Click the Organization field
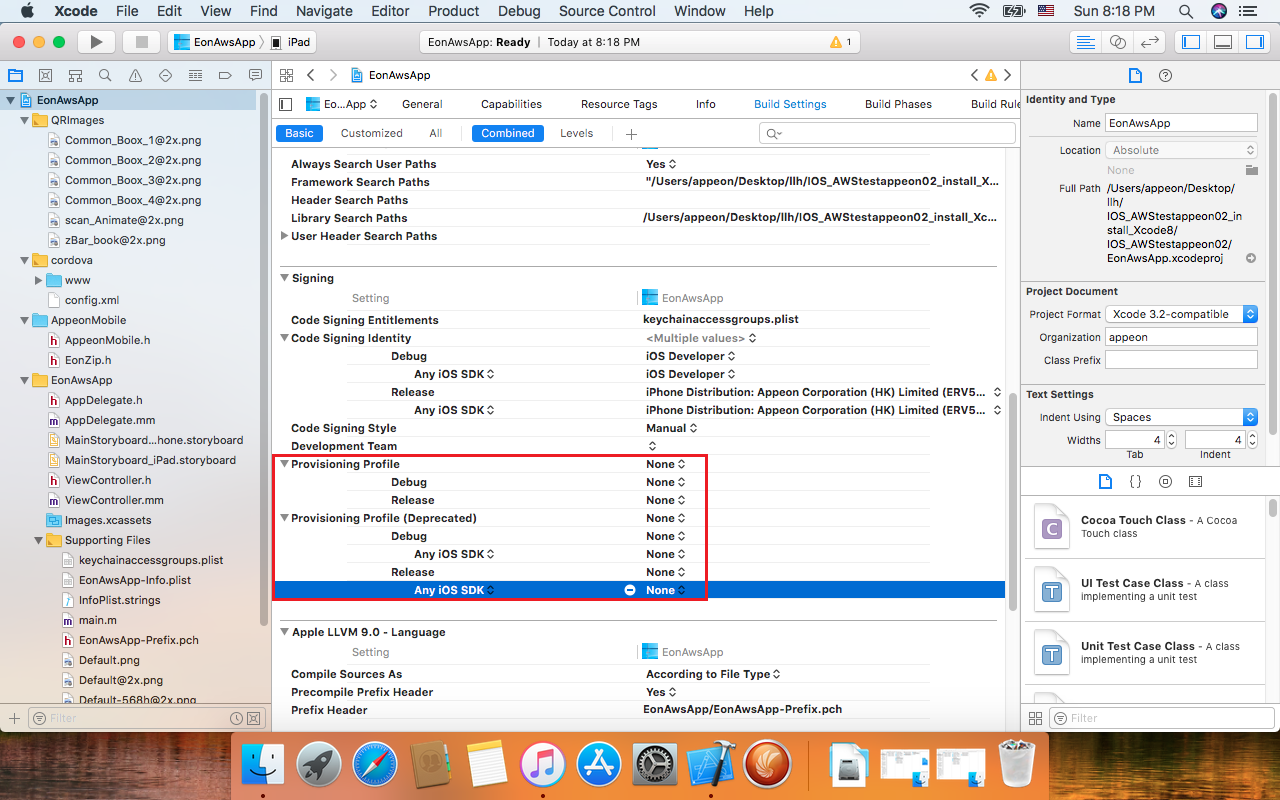The image size is (1280, 800). [1181, 337]
